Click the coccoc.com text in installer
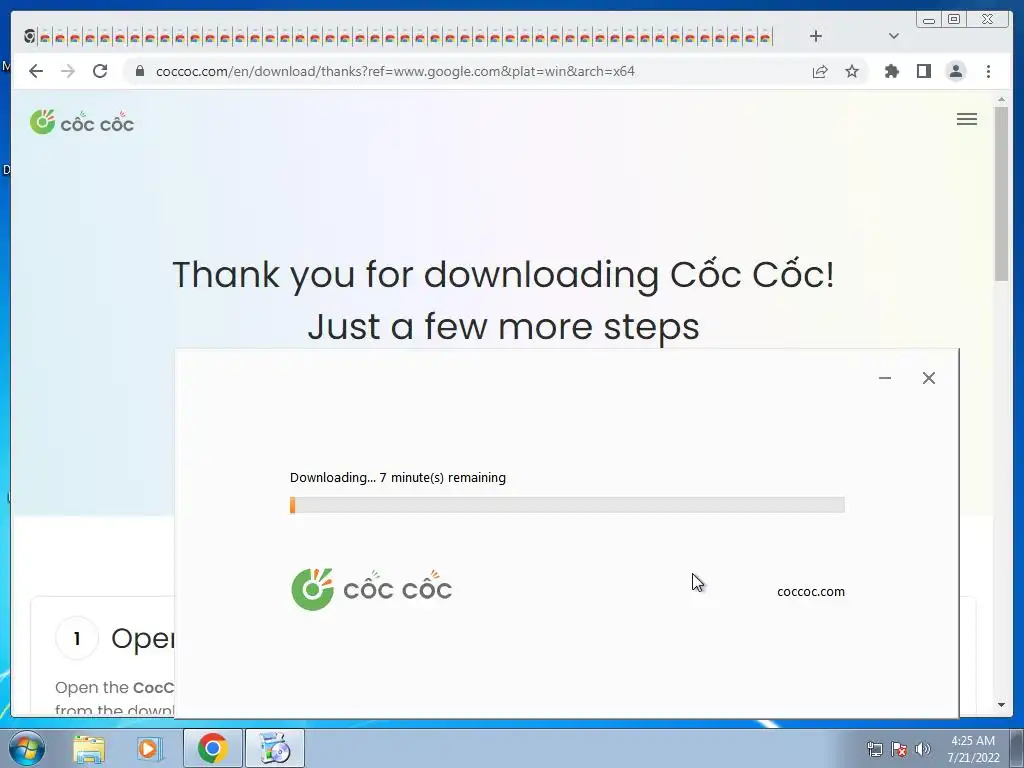 coord(810,592)
